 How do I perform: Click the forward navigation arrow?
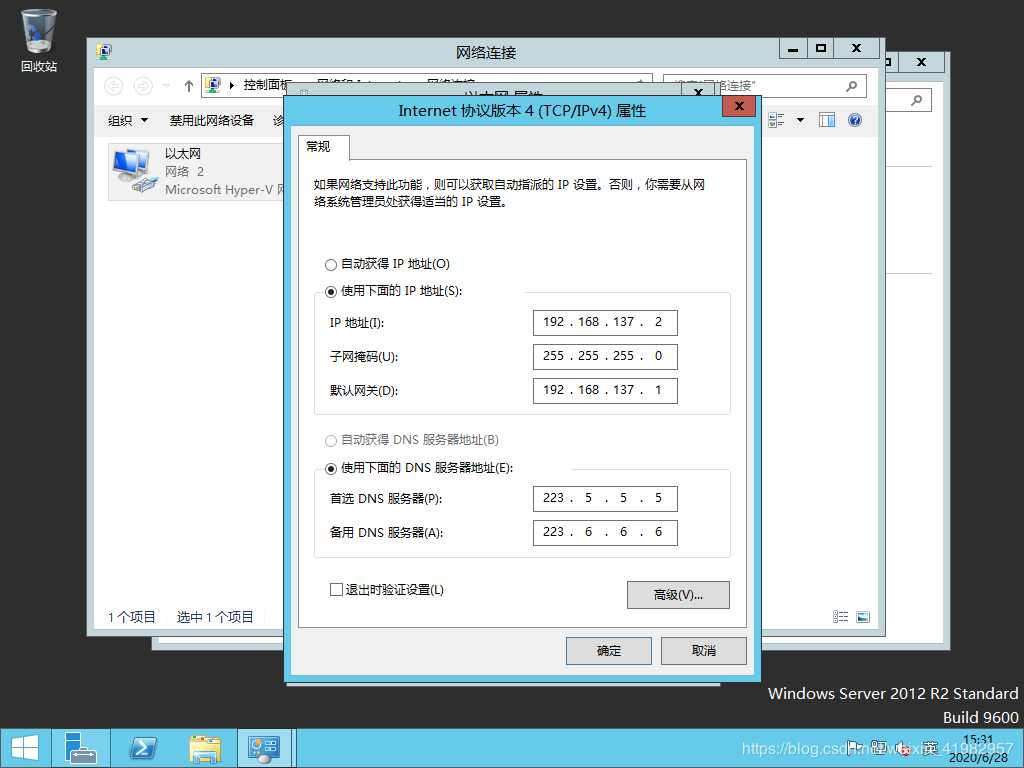pyautogui.click(x=142, y=86)
